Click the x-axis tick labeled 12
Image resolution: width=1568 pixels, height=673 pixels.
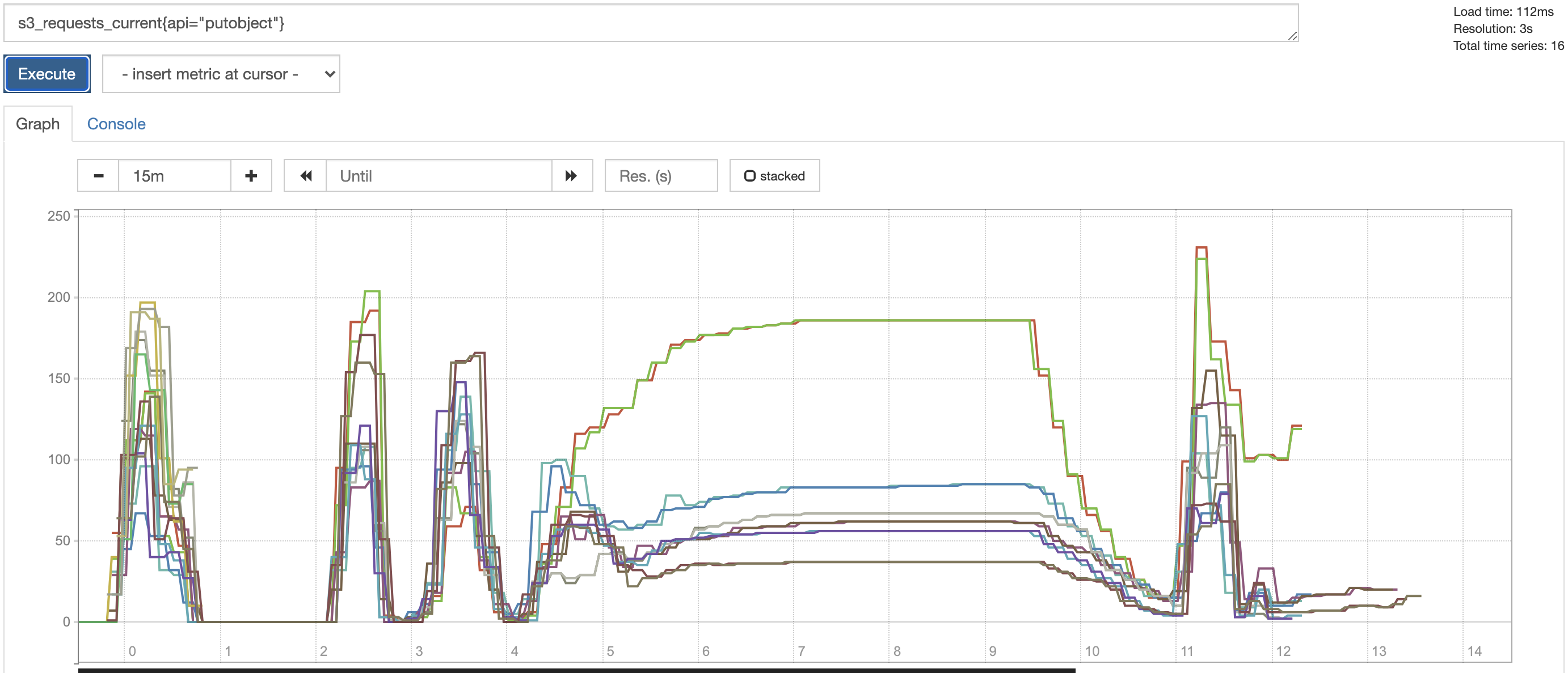coord(1283,651)
